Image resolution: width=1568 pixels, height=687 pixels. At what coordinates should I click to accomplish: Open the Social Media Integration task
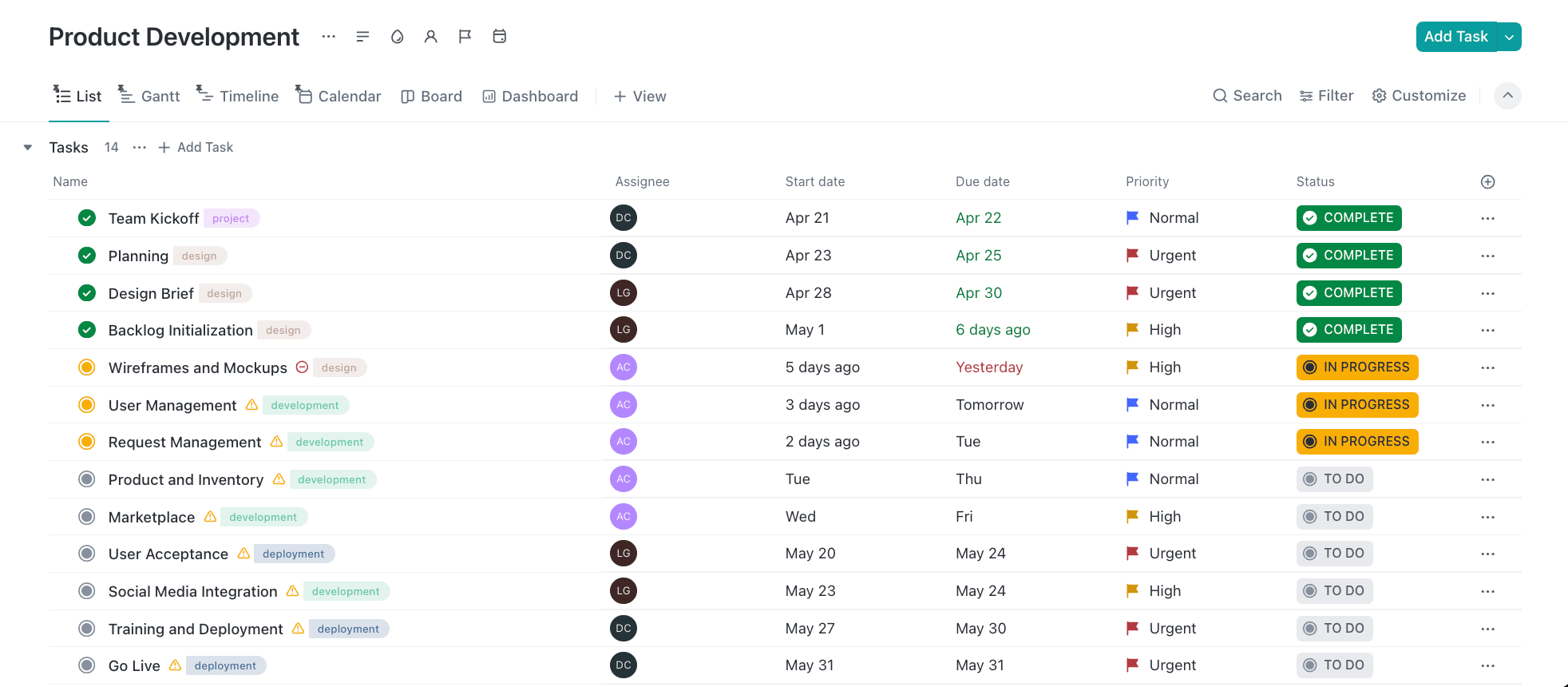193,592
